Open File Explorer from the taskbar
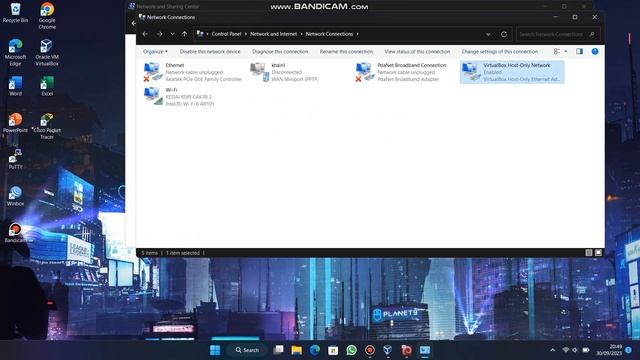Viewport: 640px width, 360px height. (x=297, y=350)
